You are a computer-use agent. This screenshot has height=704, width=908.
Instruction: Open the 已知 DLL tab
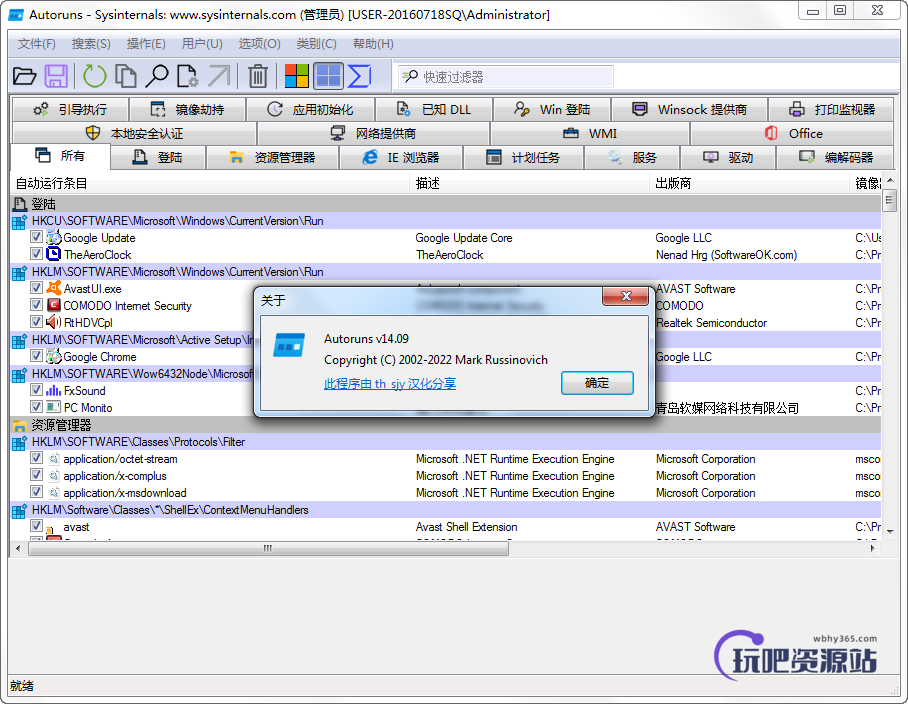tap(434, 109)
